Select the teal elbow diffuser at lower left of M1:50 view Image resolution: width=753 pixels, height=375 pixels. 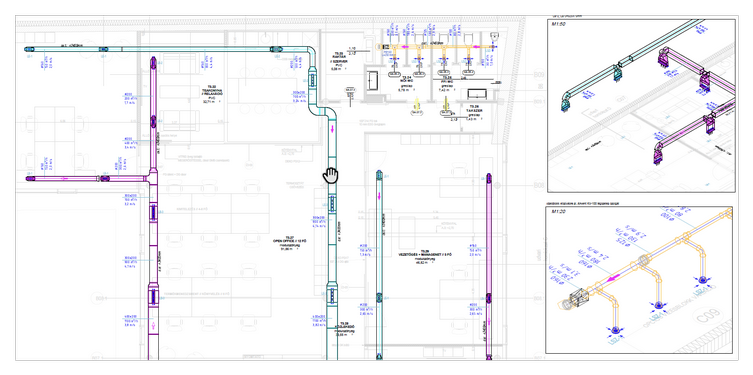click(x=567, y=104)
